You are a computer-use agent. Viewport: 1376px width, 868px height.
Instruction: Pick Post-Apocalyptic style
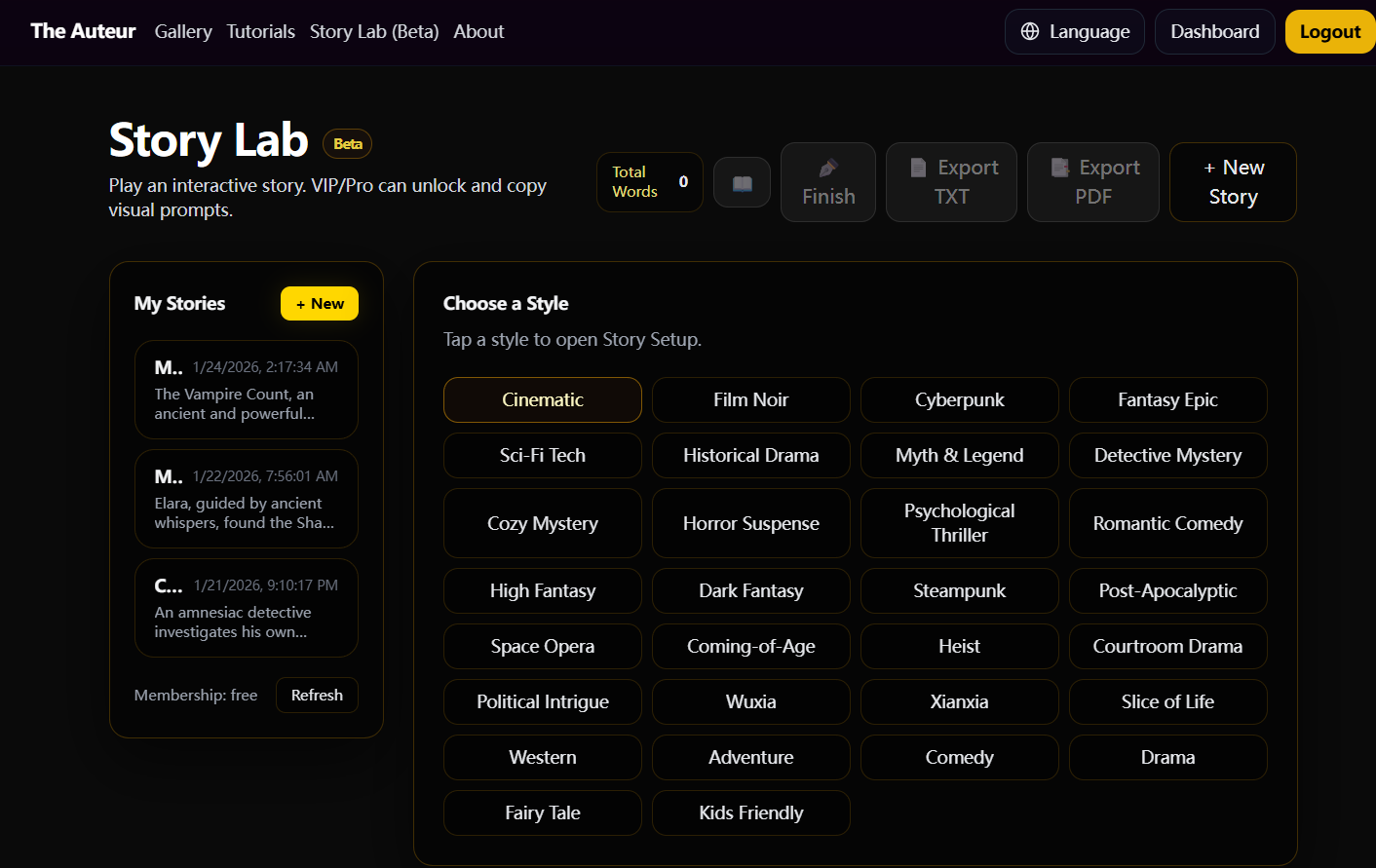[1168, 590]
